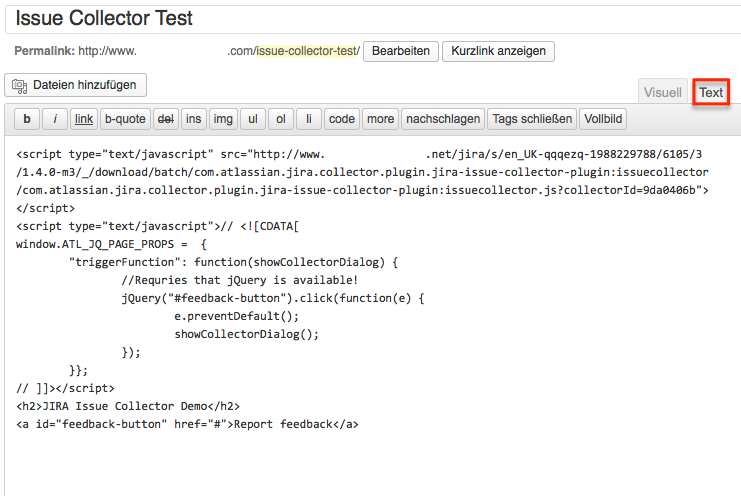
Task: Click the Bearbeiten permalink button
Action: pyautogui.click(x=401, y=51)
